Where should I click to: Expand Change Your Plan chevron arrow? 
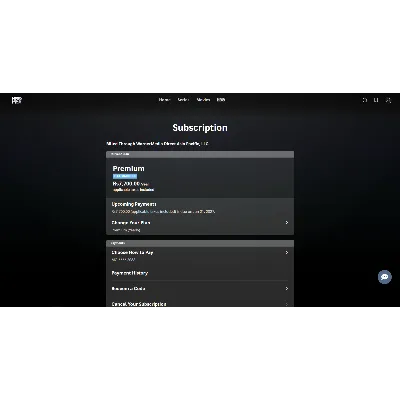pyautogui.click(x=287, y=222)
